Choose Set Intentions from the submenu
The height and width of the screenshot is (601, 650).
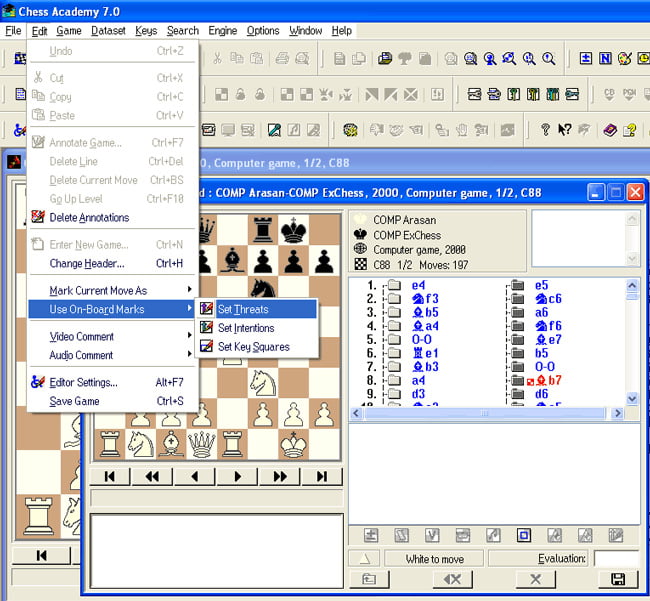tap(246, 328)
